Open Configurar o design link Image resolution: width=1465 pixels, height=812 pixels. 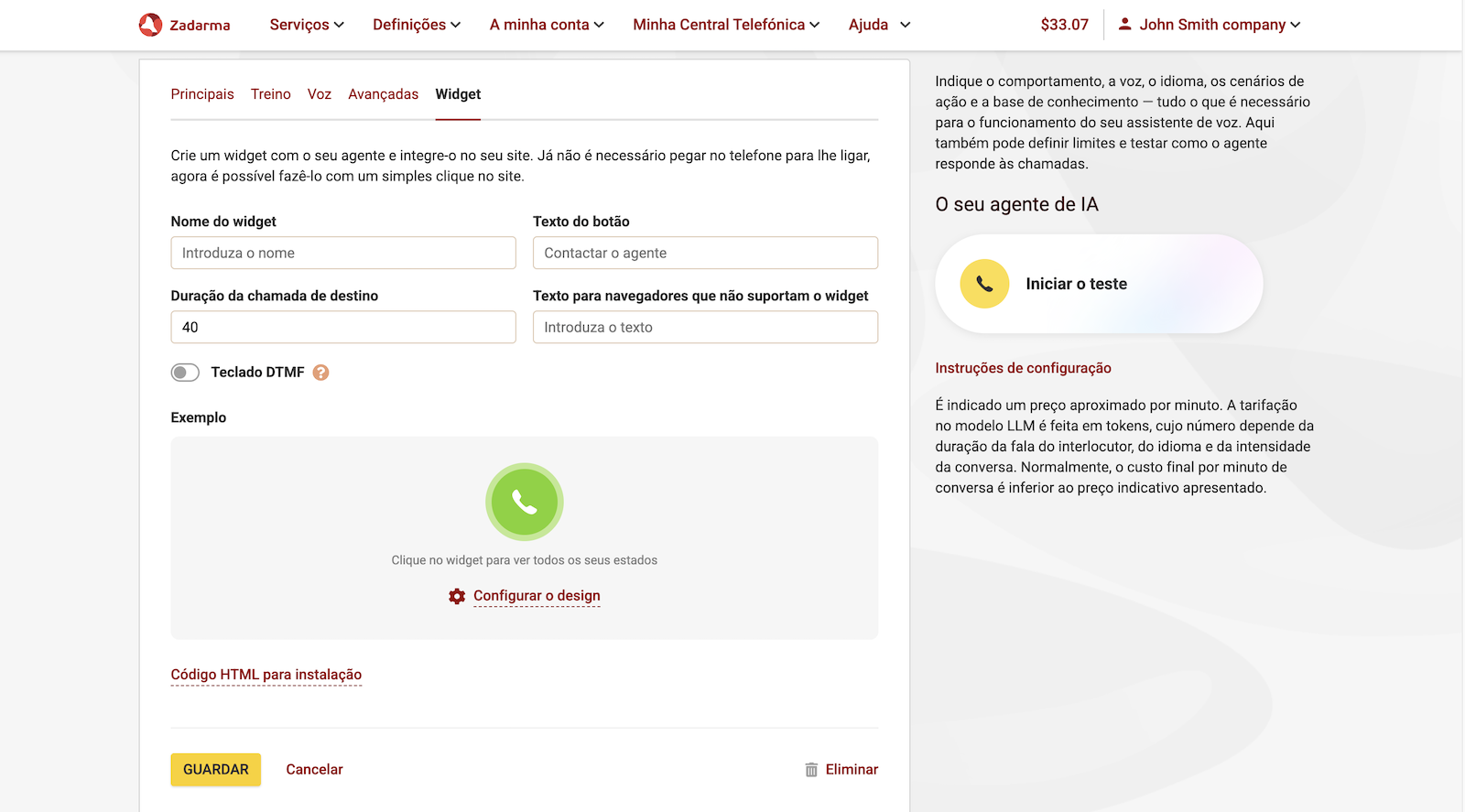[x=537, y=596]
